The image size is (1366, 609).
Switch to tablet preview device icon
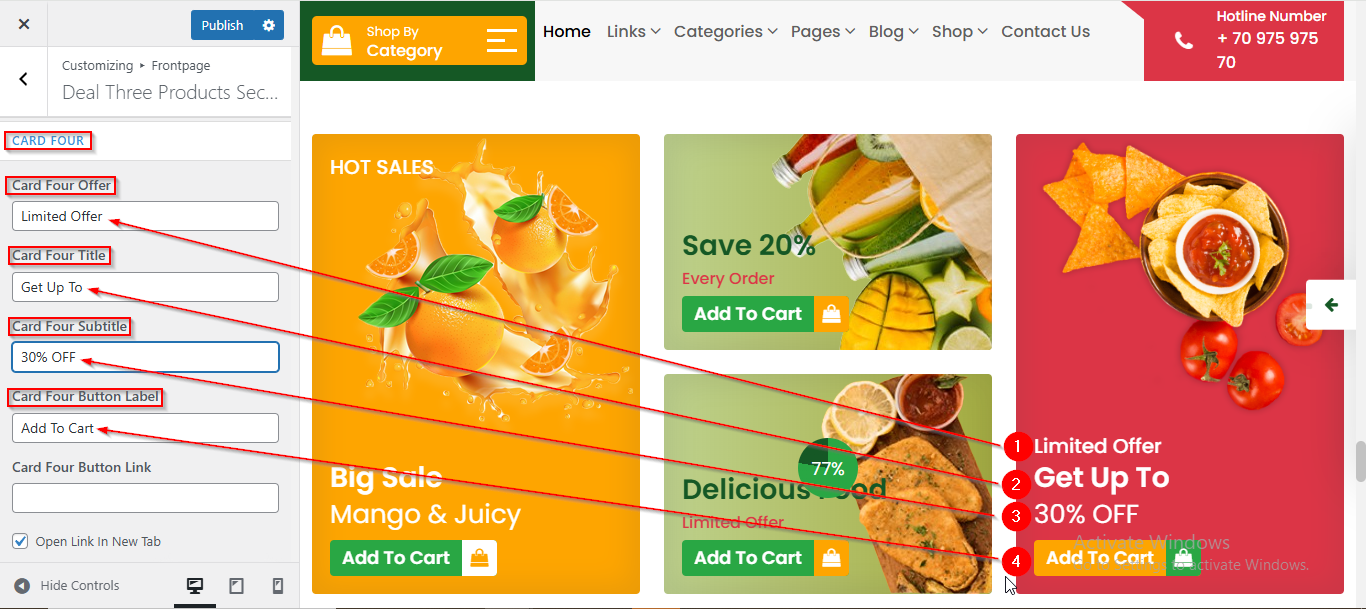point(237,586)
